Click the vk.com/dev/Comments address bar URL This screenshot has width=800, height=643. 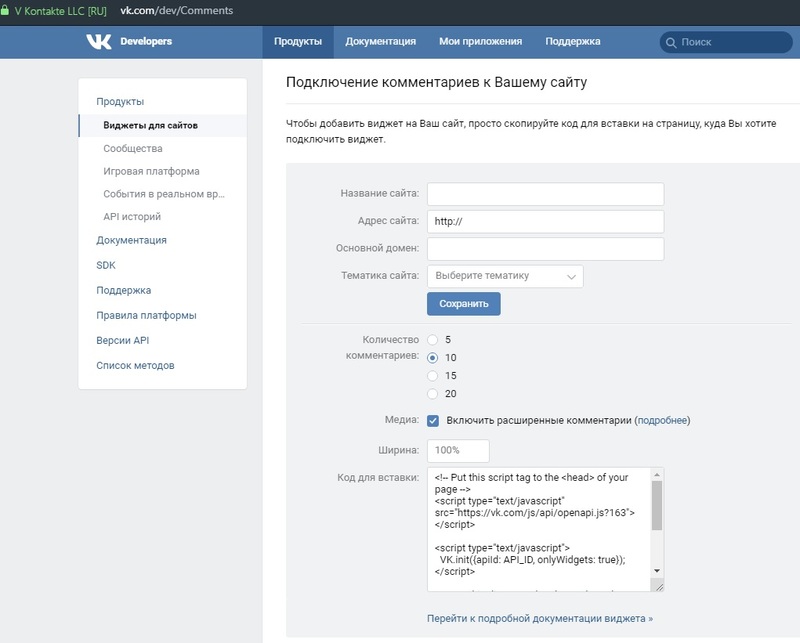(177, 11)
